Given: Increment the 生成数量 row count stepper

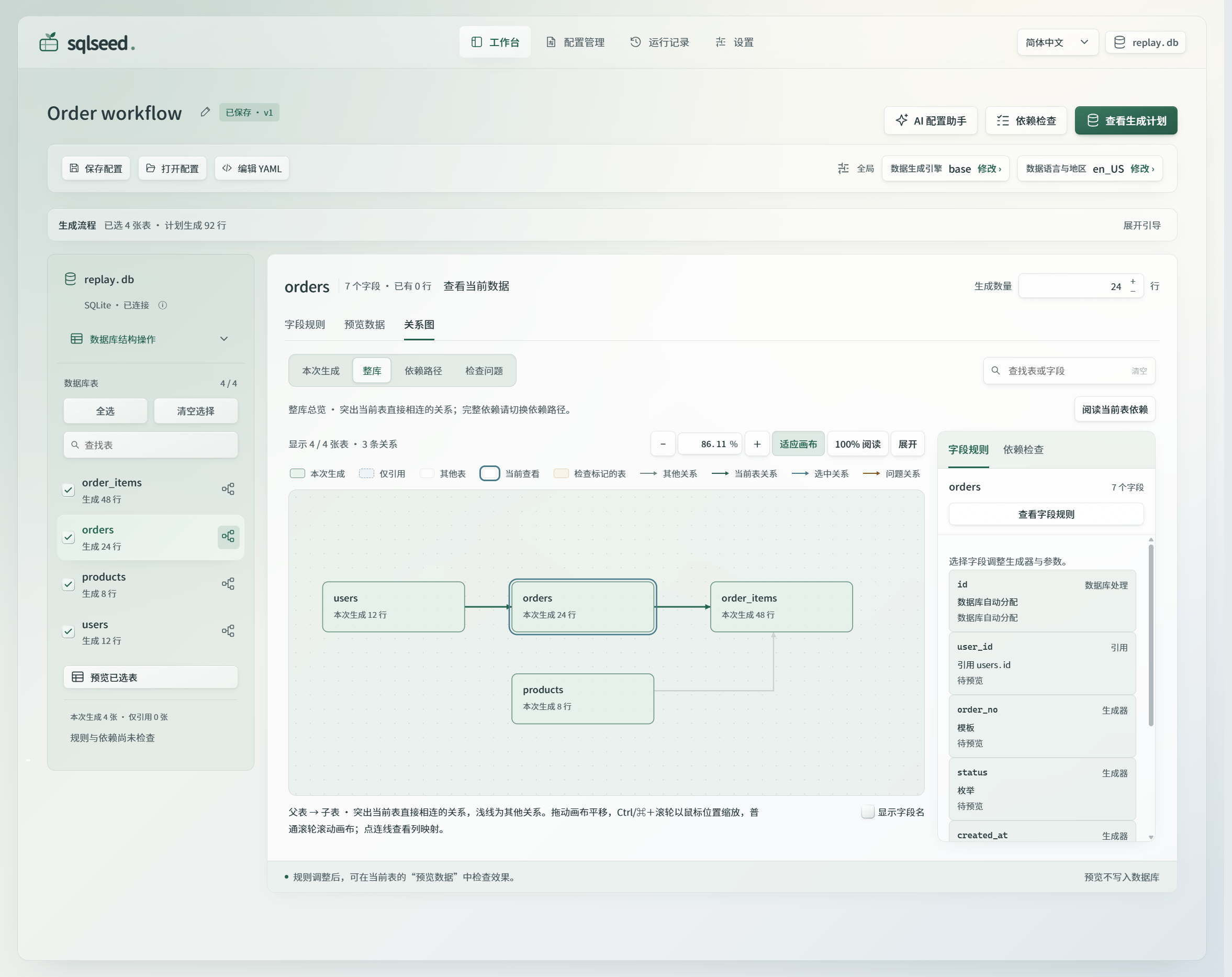Looking at the screenshot, I should tap(1133, 281).
